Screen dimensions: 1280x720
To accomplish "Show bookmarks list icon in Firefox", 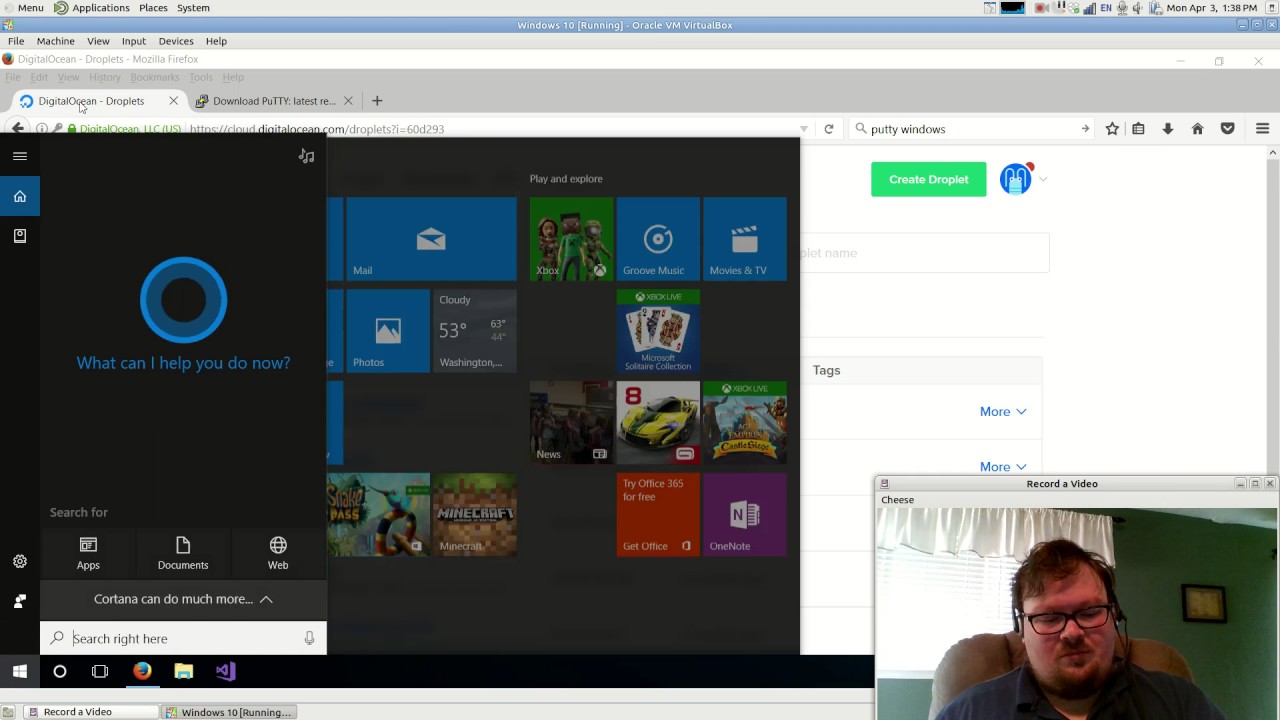I will (1138, 129).
